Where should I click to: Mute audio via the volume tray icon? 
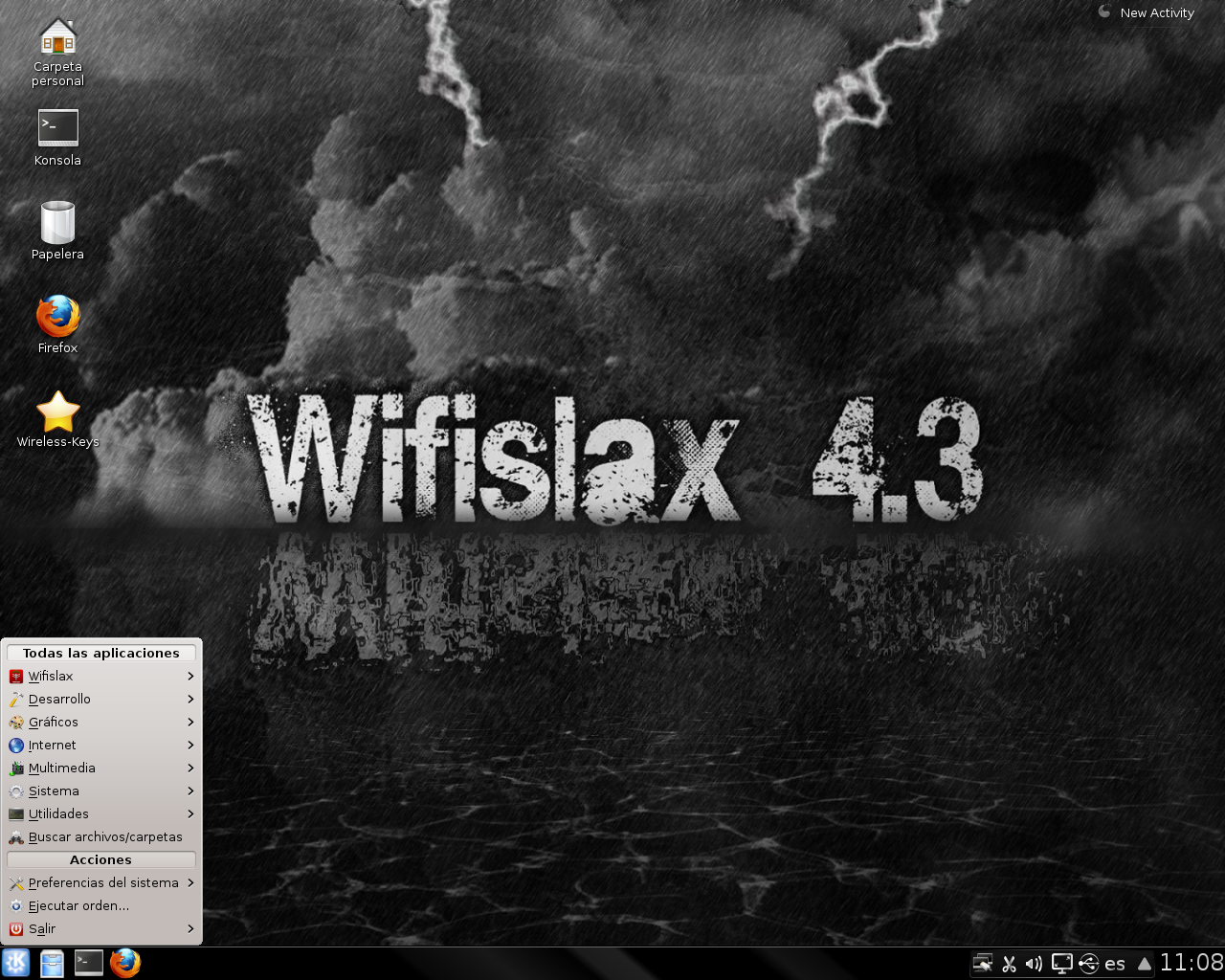[x=1034, y=964]
